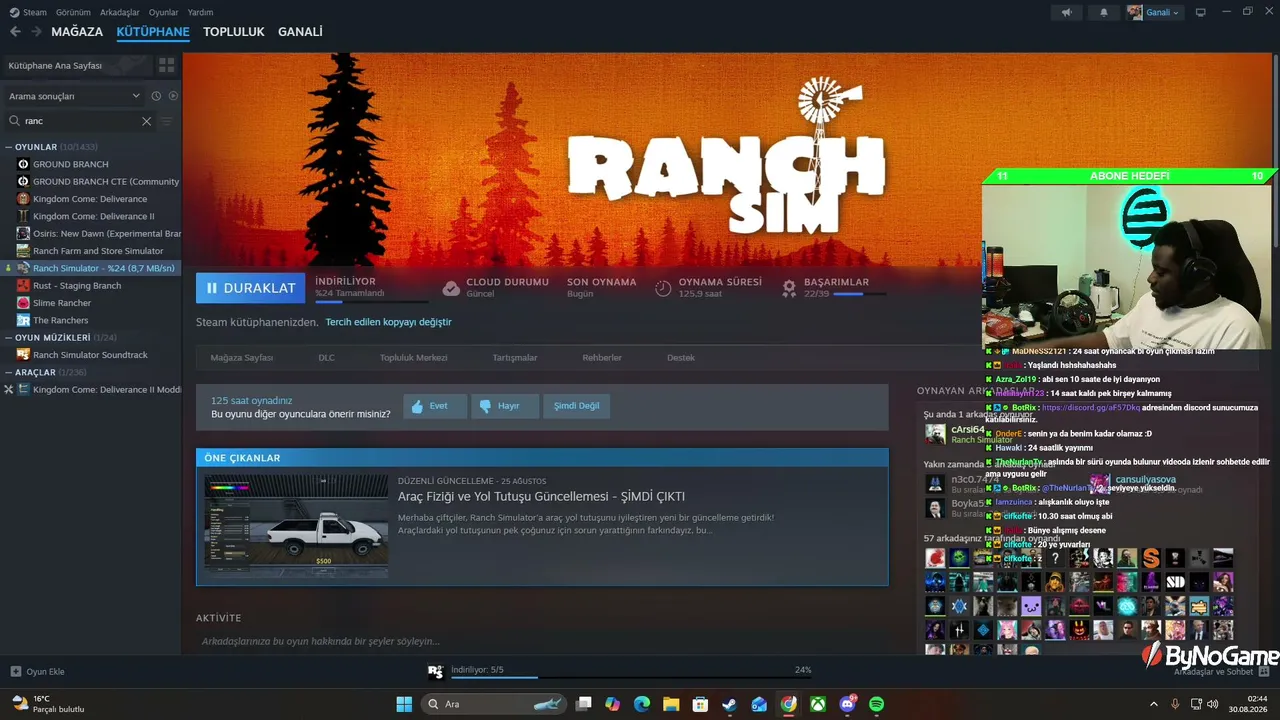Click Oyun Ekle at bottom left

[37, 671]
